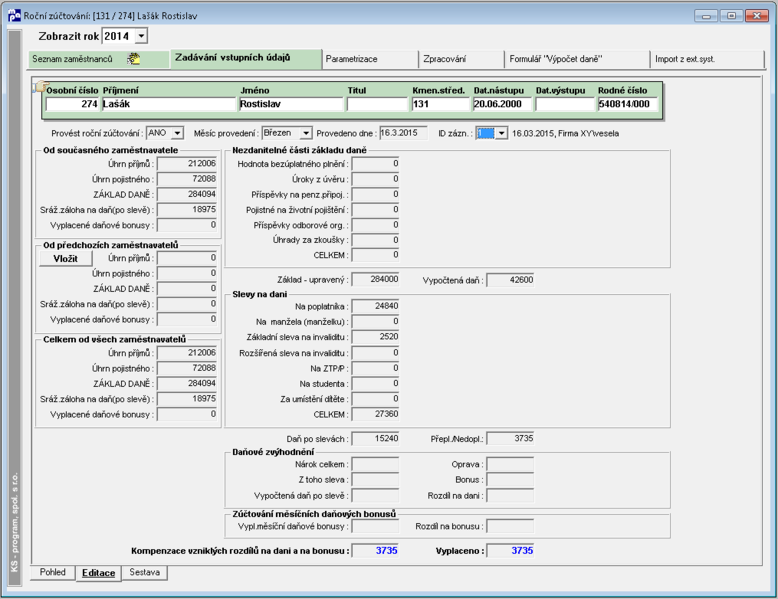
Task: Open the Zobrazit rok year dropdown
Action: pos(141,36)
